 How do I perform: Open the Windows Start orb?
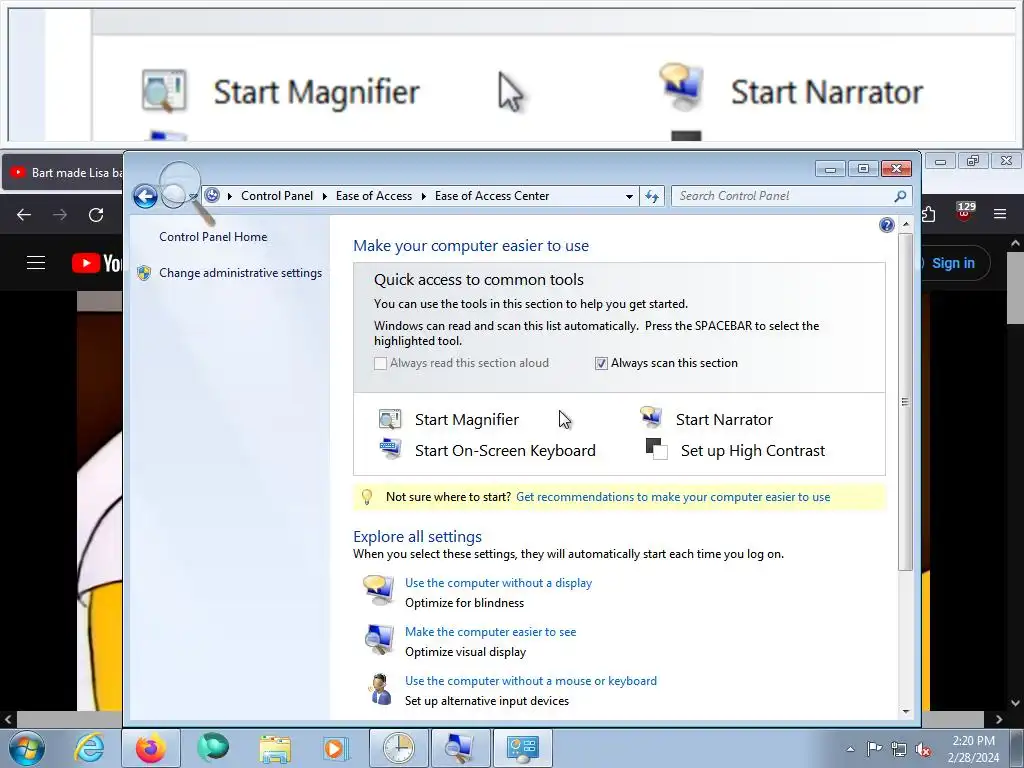[x=27, y=748]
